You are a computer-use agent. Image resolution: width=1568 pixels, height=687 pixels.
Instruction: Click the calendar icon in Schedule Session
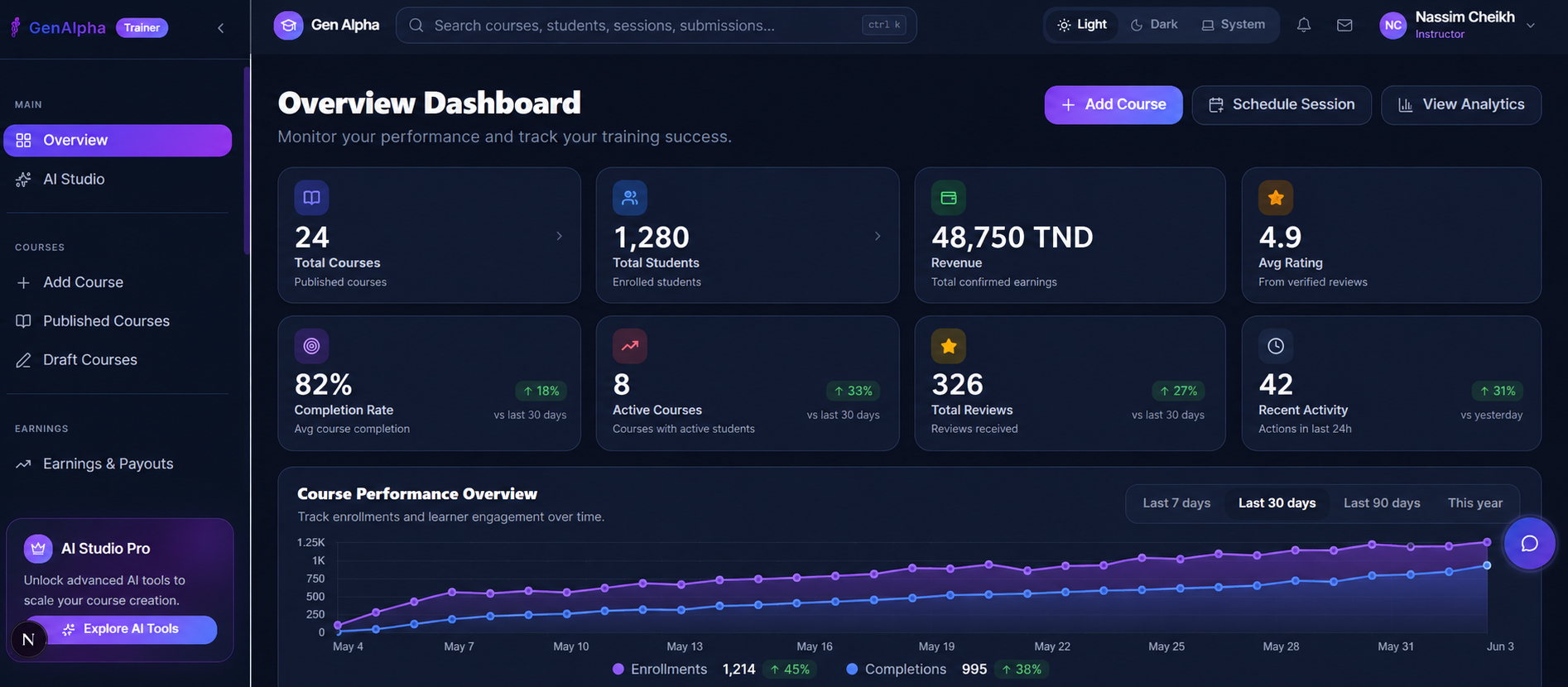1216,105
